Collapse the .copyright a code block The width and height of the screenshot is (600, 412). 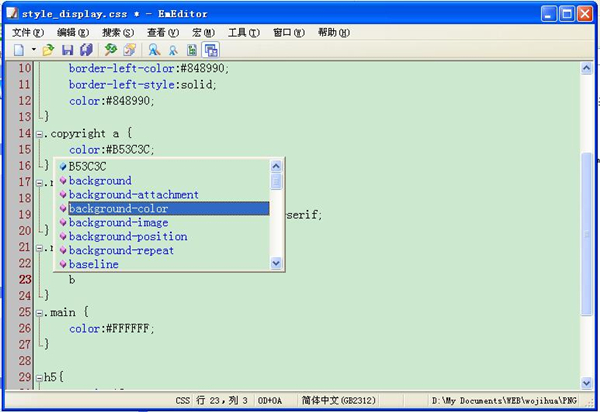[38, 134]
